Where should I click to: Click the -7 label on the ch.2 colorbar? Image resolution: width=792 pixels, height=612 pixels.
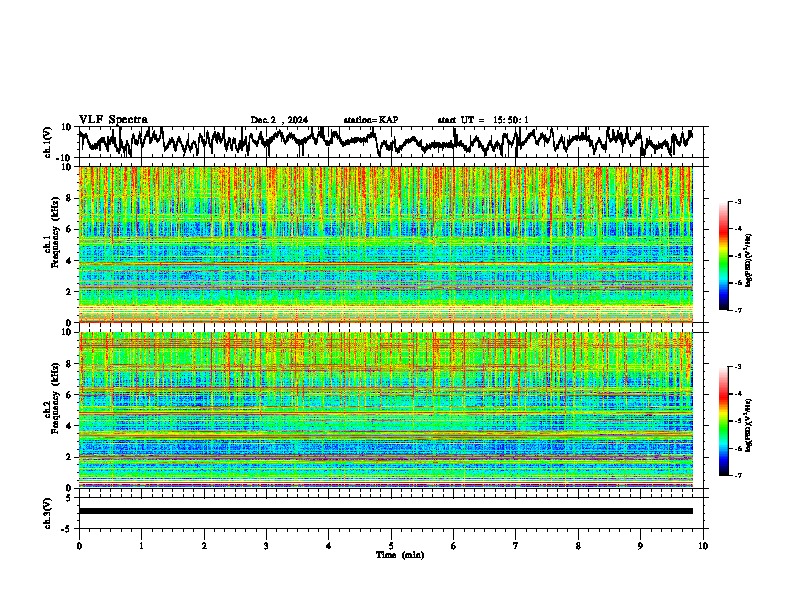click(737, 475)
